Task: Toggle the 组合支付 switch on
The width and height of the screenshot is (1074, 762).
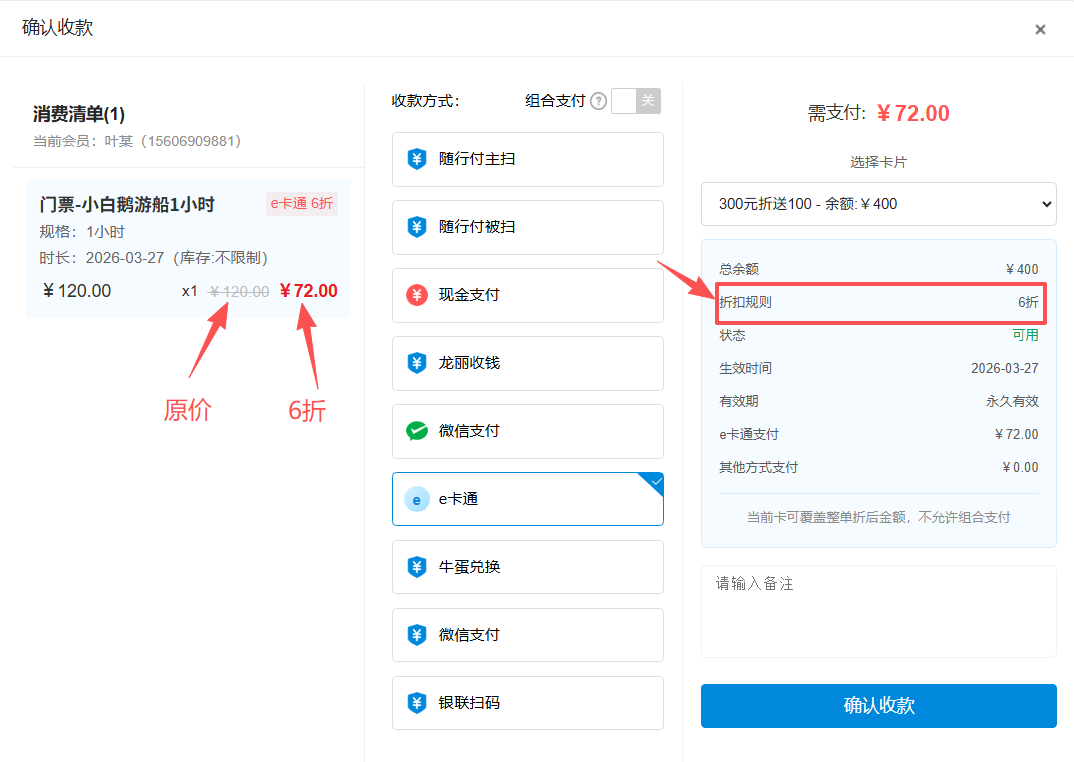Action: [x=636, y=101]
